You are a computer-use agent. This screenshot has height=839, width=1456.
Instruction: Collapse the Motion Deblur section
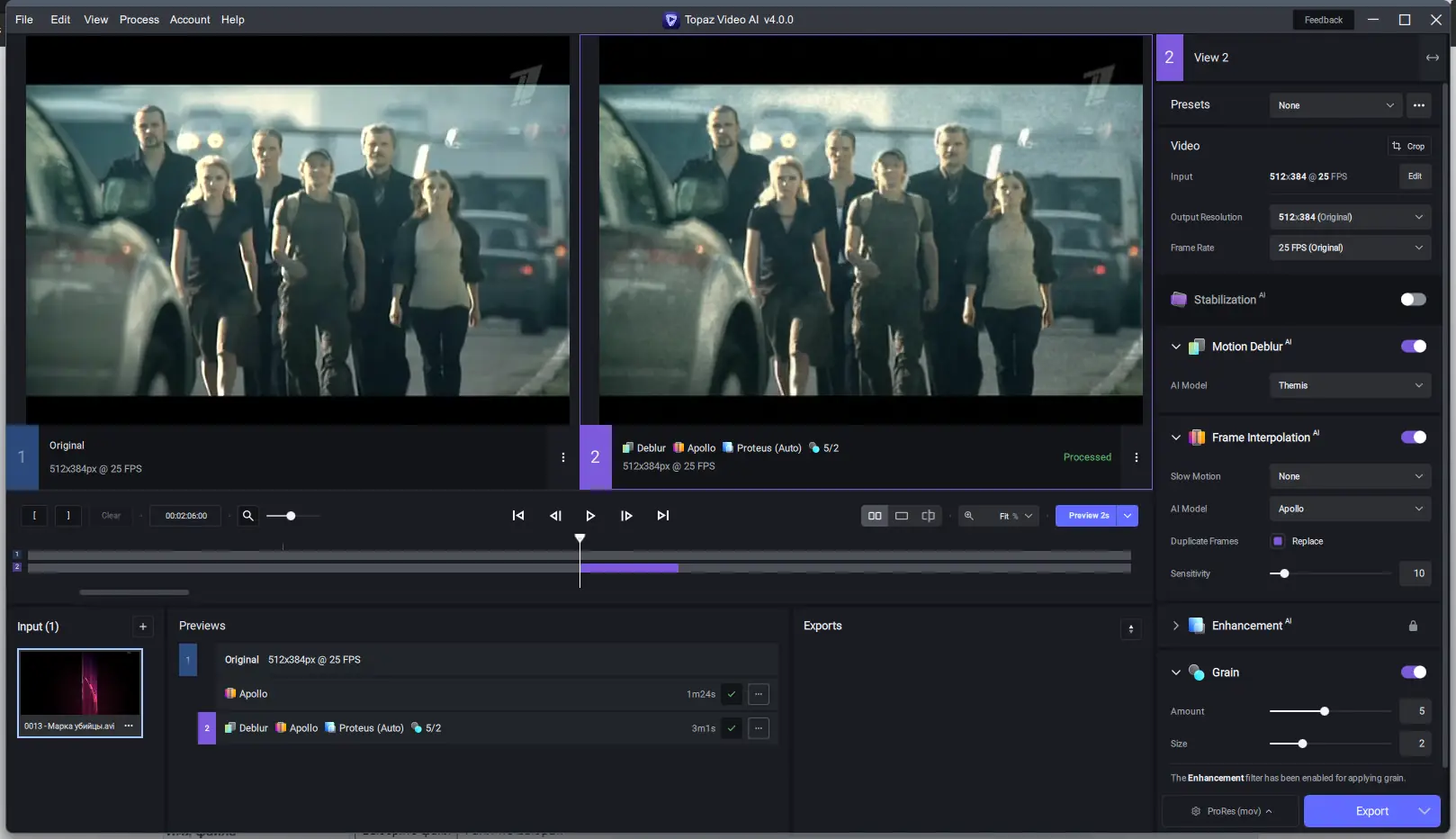(1176, 347)
